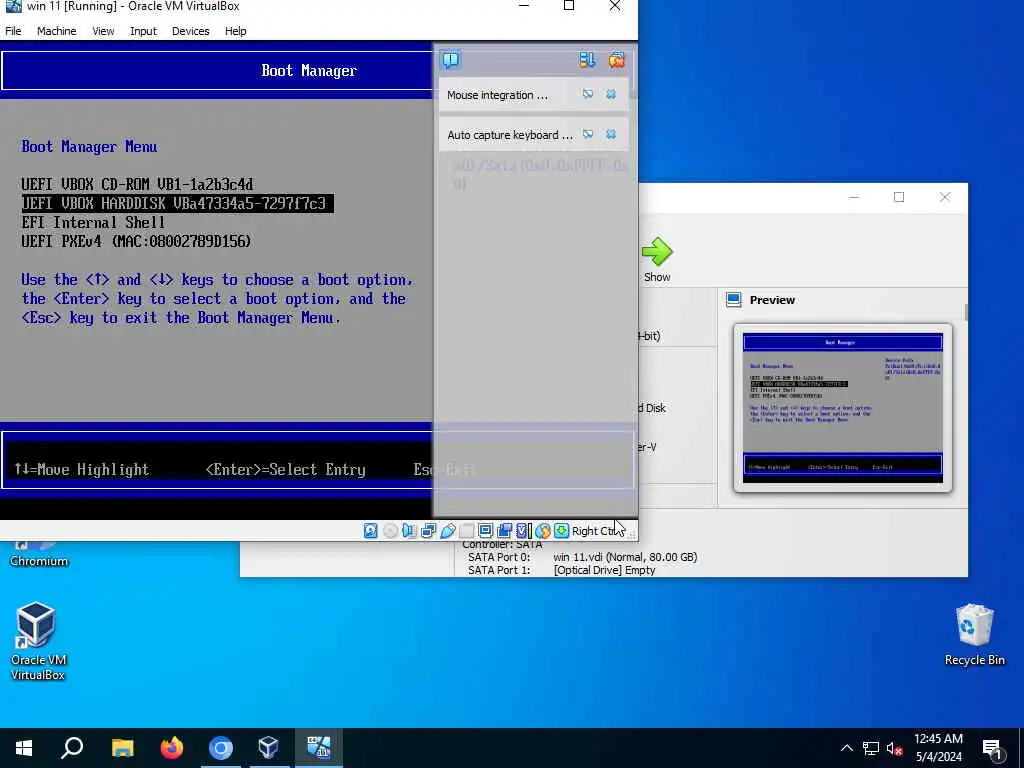Open the taskbar clock and date
This screenshot has height=768, width=1024.
click(x=938, y=748)
